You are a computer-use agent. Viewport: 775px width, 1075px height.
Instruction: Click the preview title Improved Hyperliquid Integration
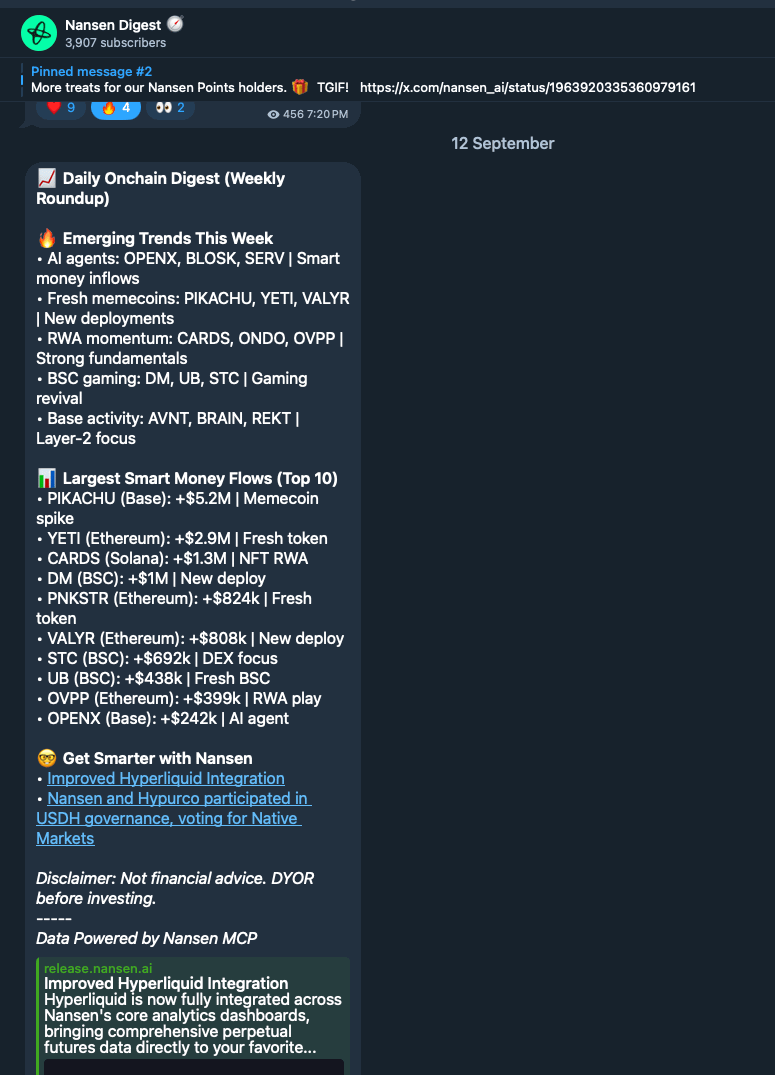coord(166,983)
